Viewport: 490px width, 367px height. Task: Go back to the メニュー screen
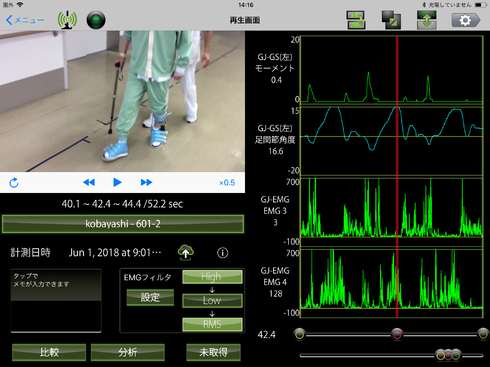click(25, 20)
